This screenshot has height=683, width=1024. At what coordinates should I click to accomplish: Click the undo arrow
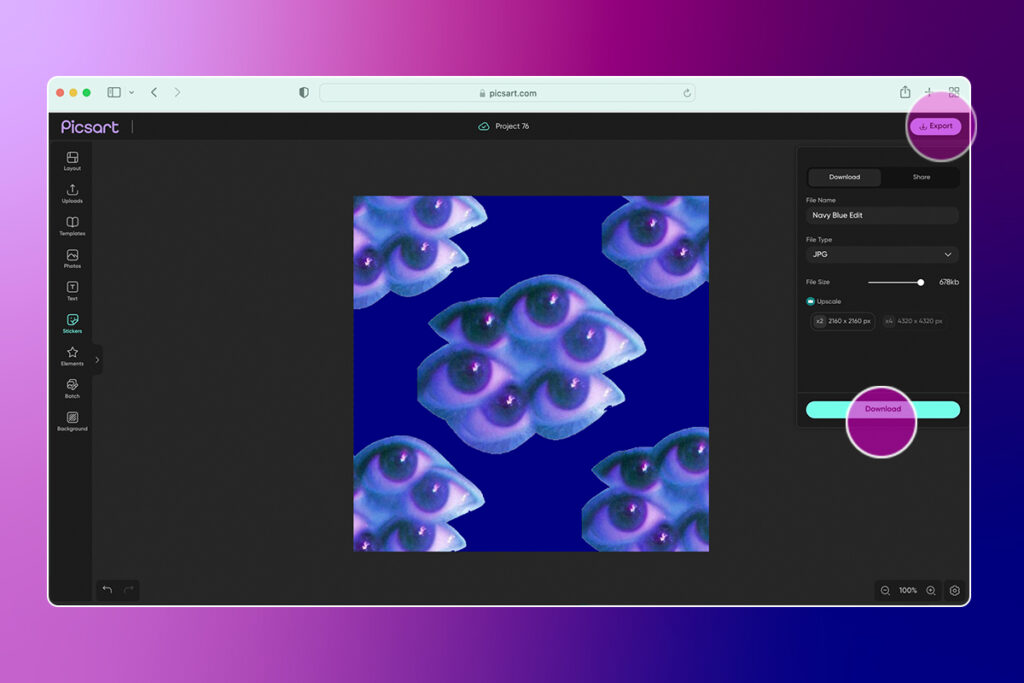[107, 590]
